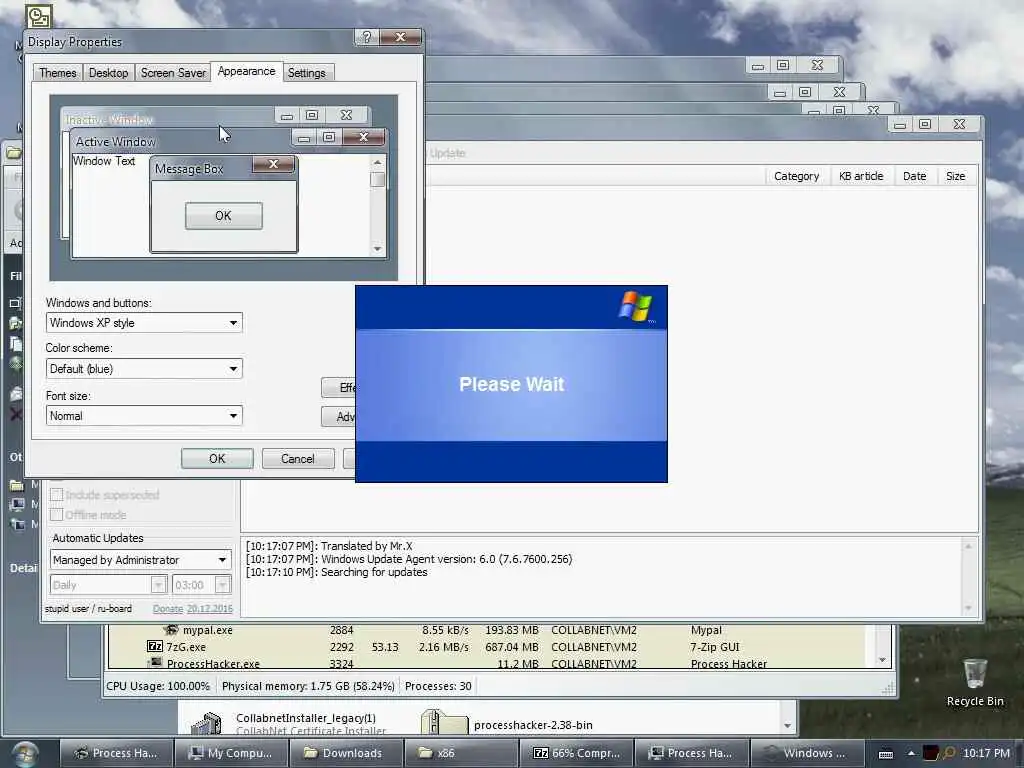Click the preview window scrollbar up arrow
This screenshot has height=768, width=1024.
coord(377,162)
